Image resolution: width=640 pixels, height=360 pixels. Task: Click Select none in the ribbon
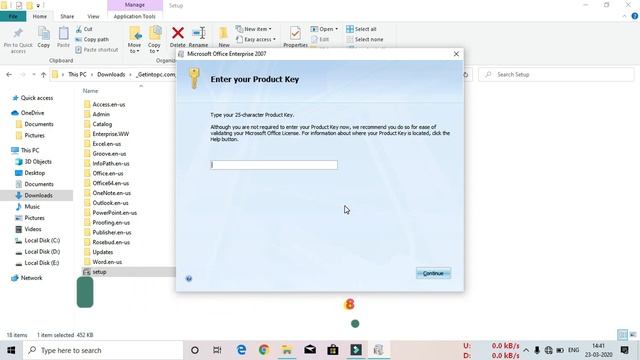click(x=364, y=39)
